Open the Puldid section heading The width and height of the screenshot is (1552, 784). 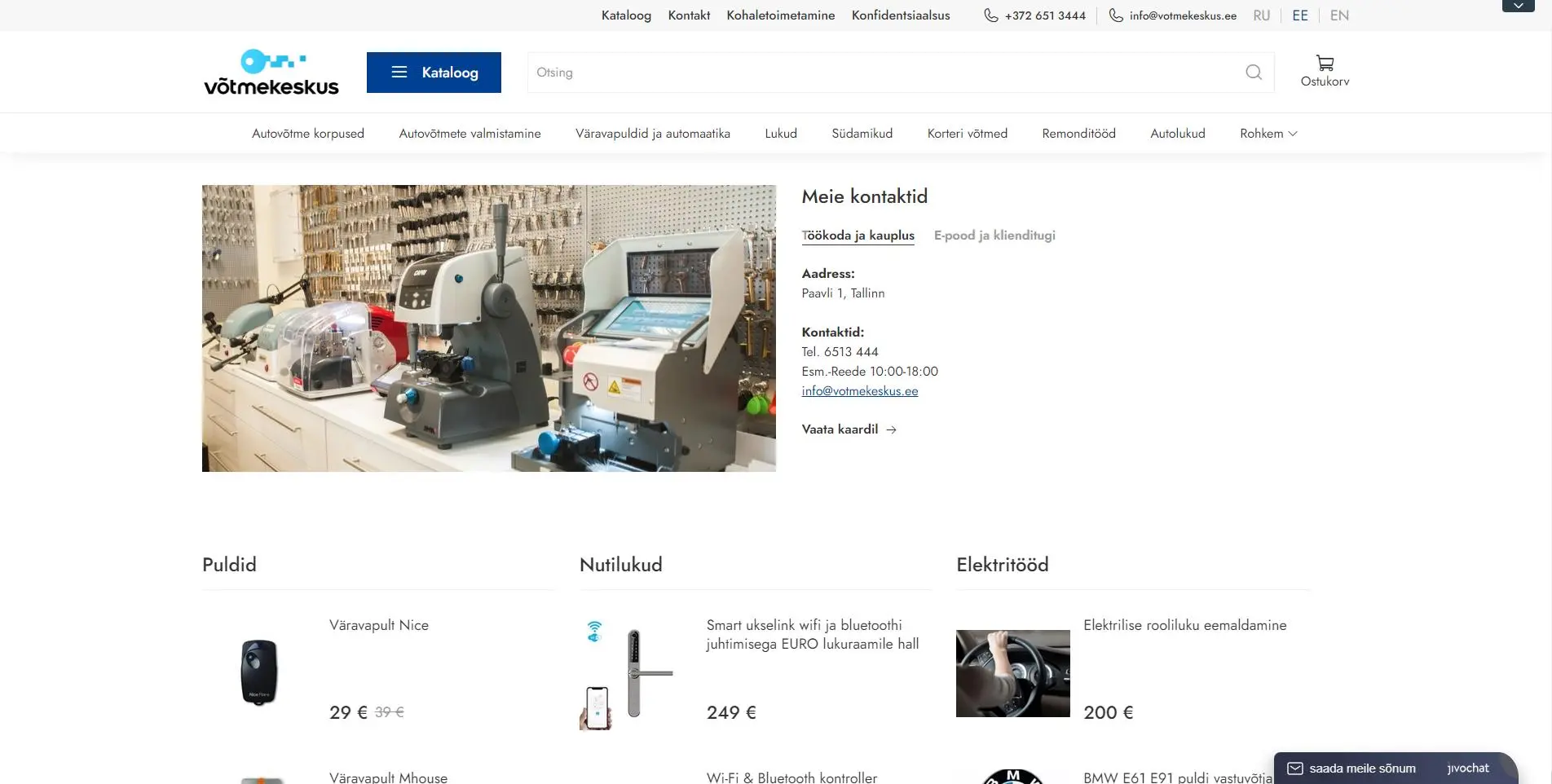point(229,565)
